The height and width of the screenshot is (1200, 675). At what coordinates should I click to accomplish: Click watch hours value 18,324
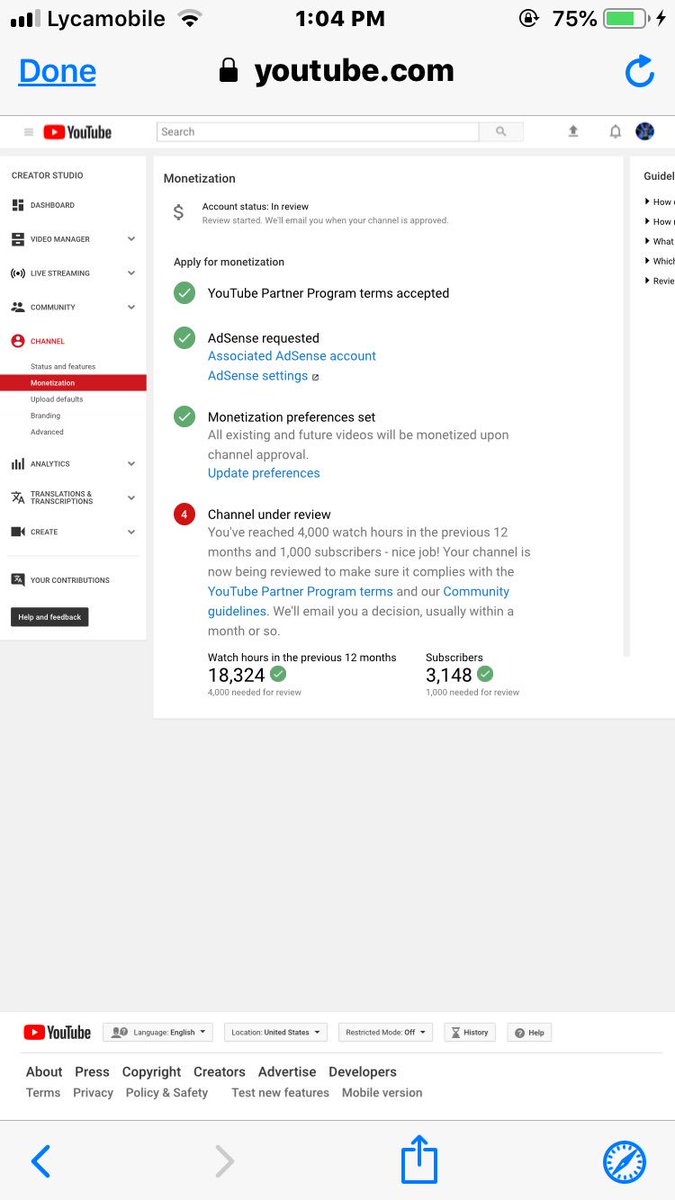pyautogui.click(x=237, y=675)
